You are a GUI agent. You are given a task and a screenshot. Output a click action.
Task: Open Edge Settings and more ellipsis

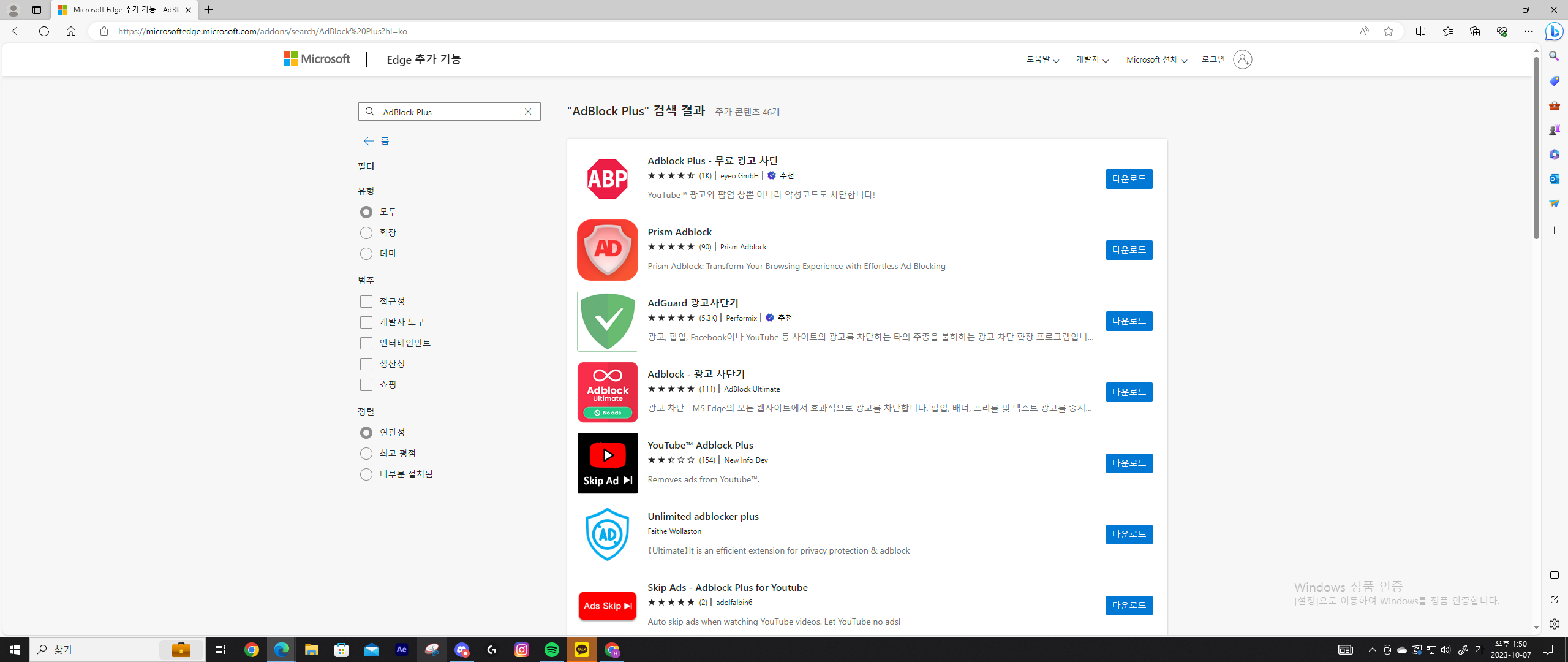coord(1528,31)
